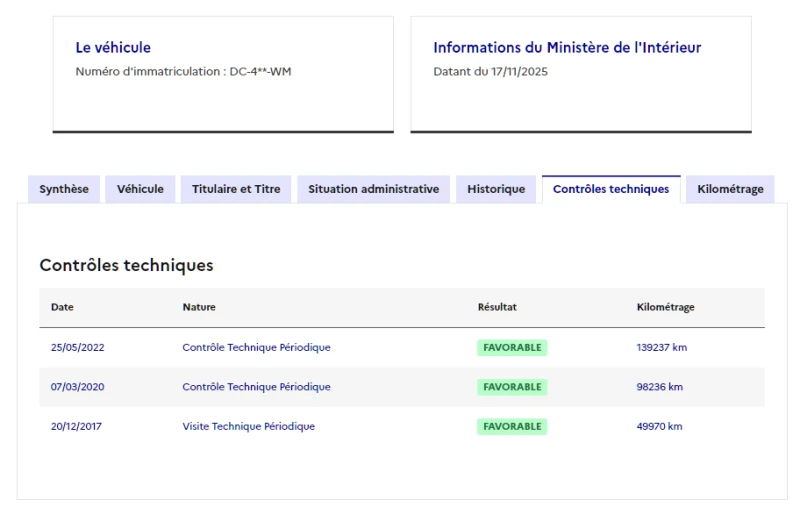Click the Le véhicule card title

tap(113, 47)
